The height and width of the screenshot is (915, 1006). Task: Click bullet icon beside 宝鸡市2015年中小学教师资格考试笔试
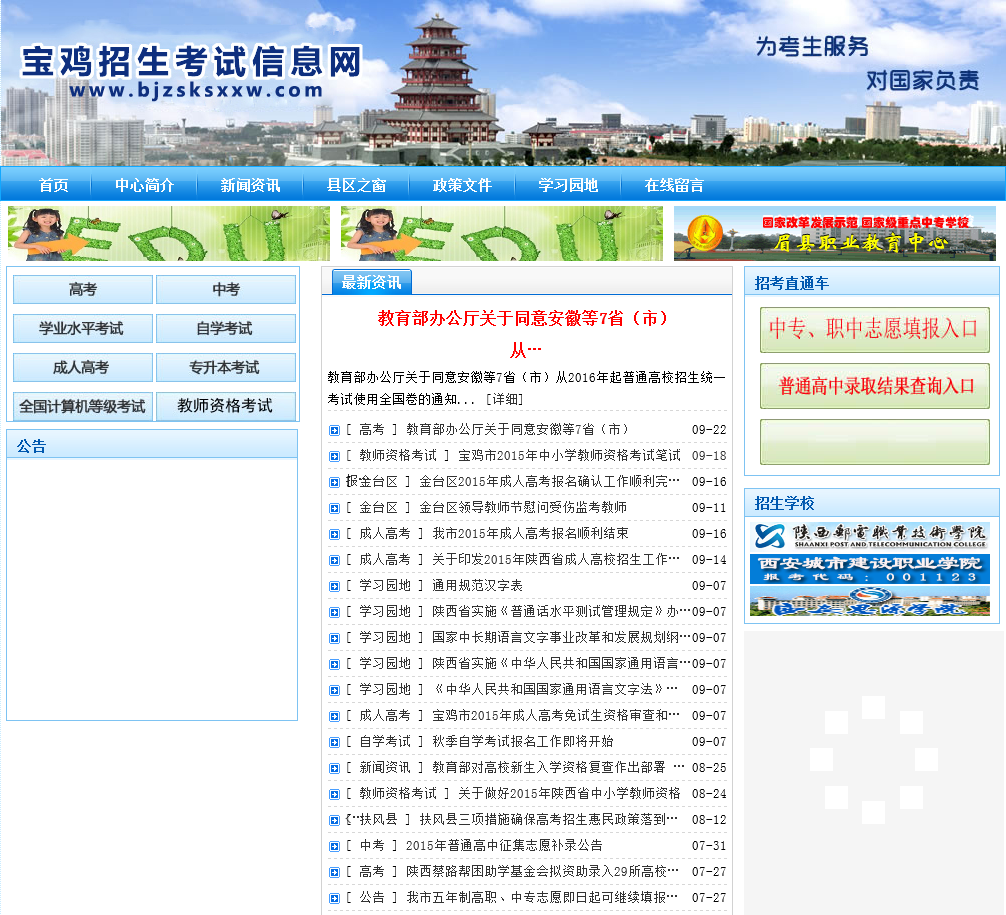(x=334, y=456)
